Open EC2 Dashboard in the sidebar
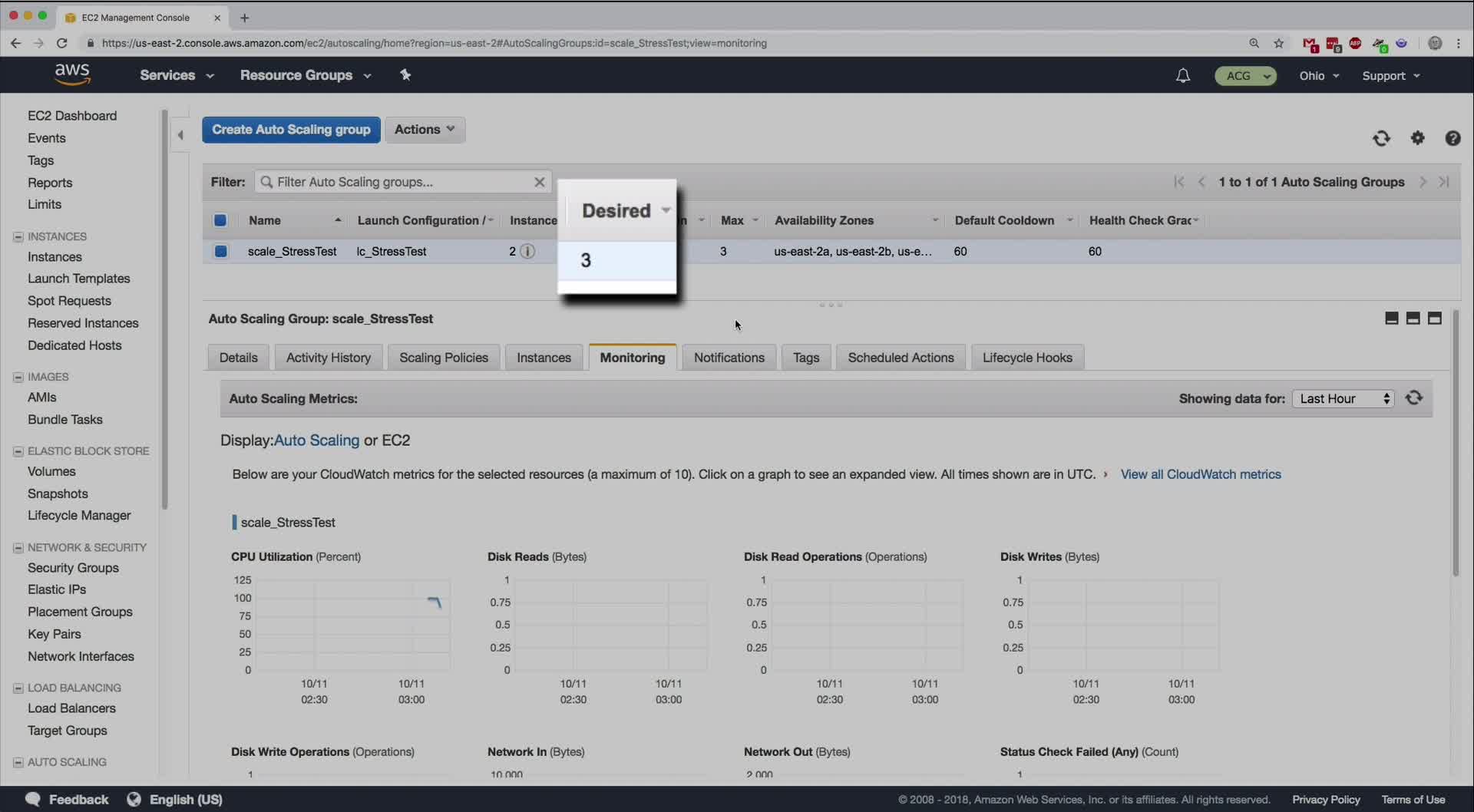1474x812 pixels. click(72, 116)
